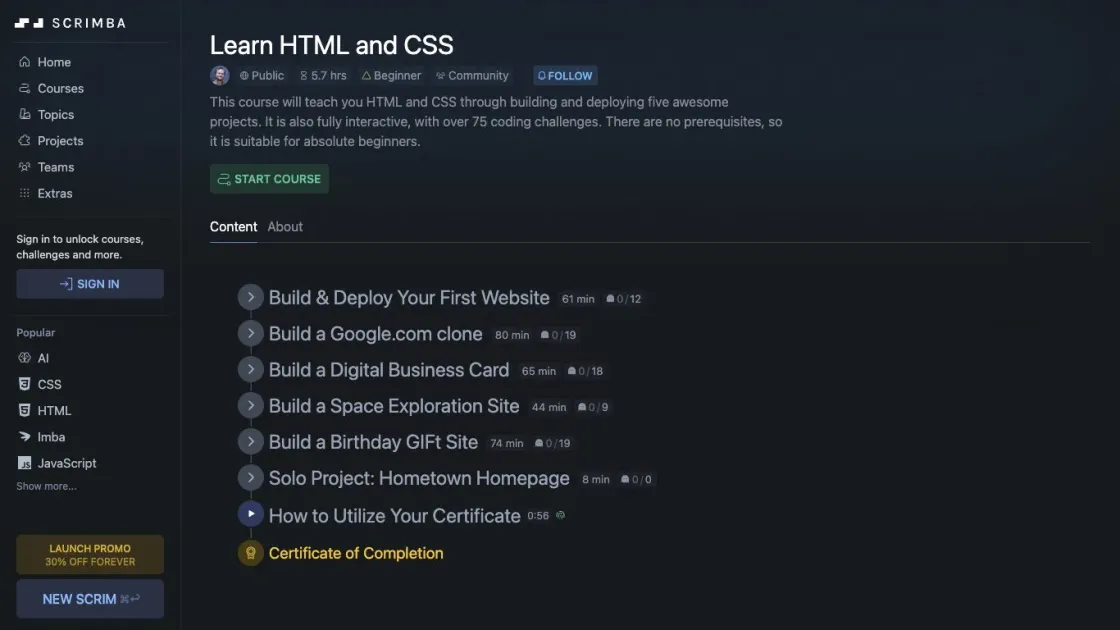This screenshot has height=630, width=1120.
Task: Open the Imba topic arrow icon
Action: tap(25, 436)
